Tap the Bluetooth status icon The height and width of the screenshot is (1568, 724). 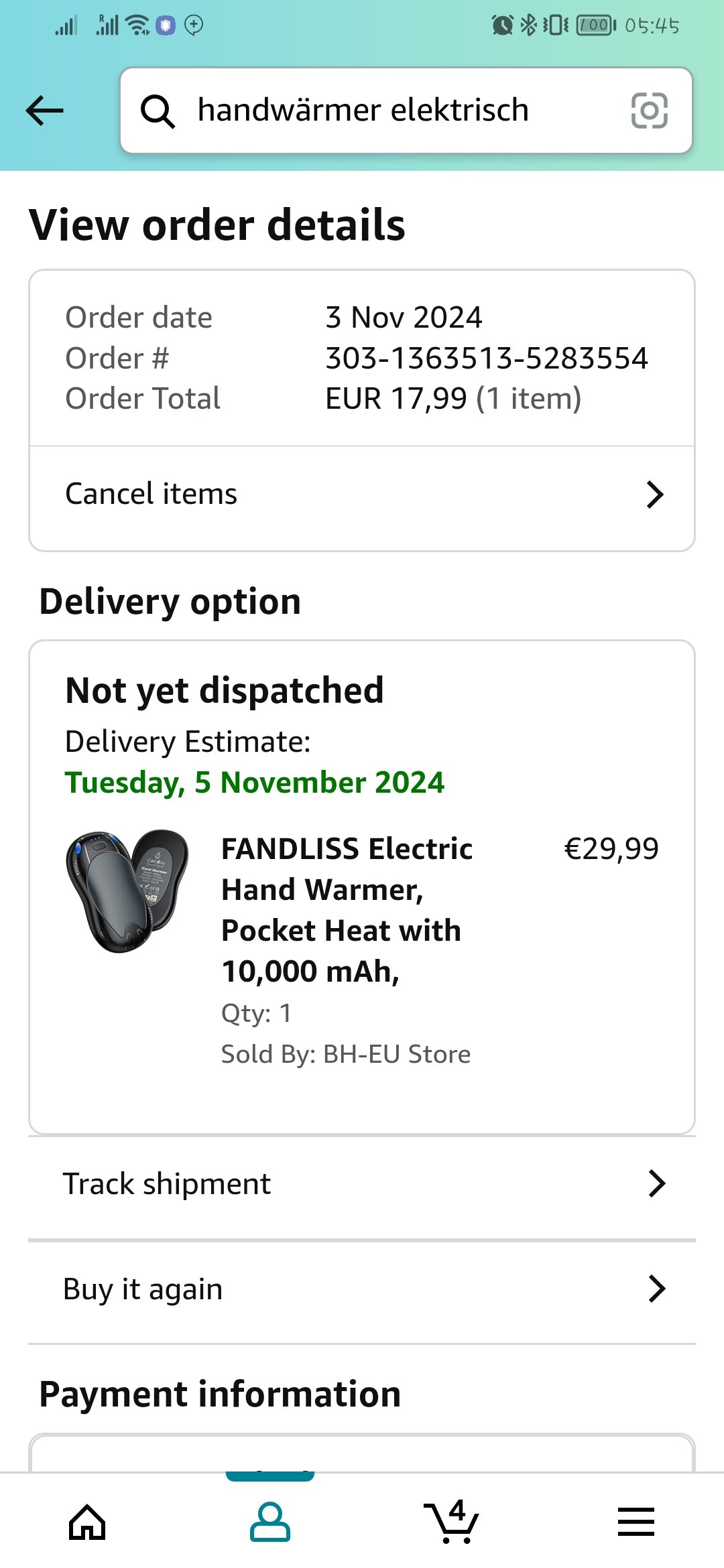[x=529, y=25]
